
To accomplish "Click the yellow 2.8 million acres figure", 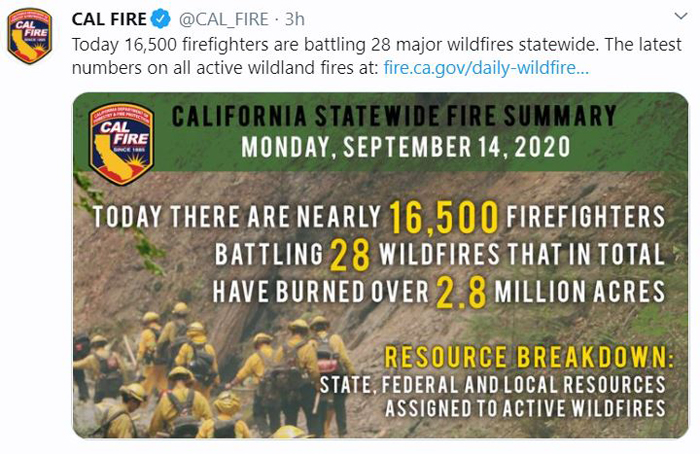I will [461, 292].
